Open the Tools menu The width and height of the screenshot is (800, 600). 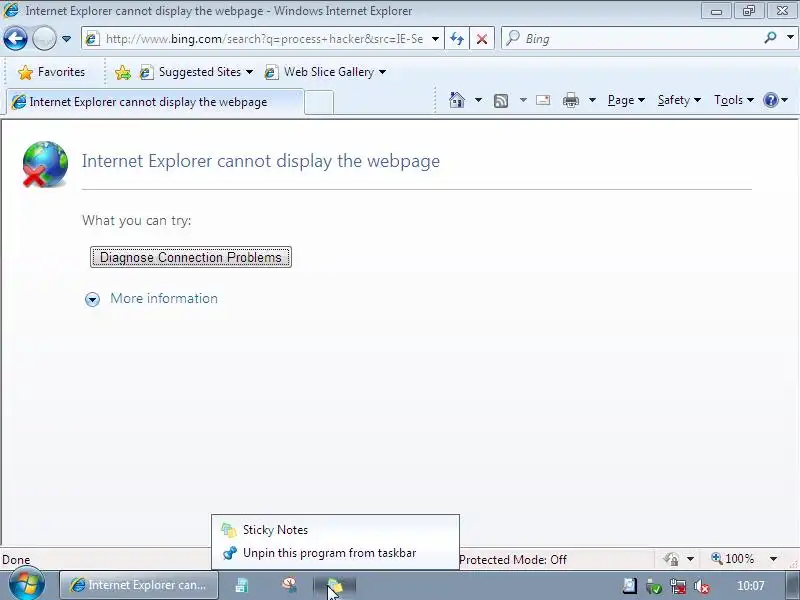click(x=734, y=100)
